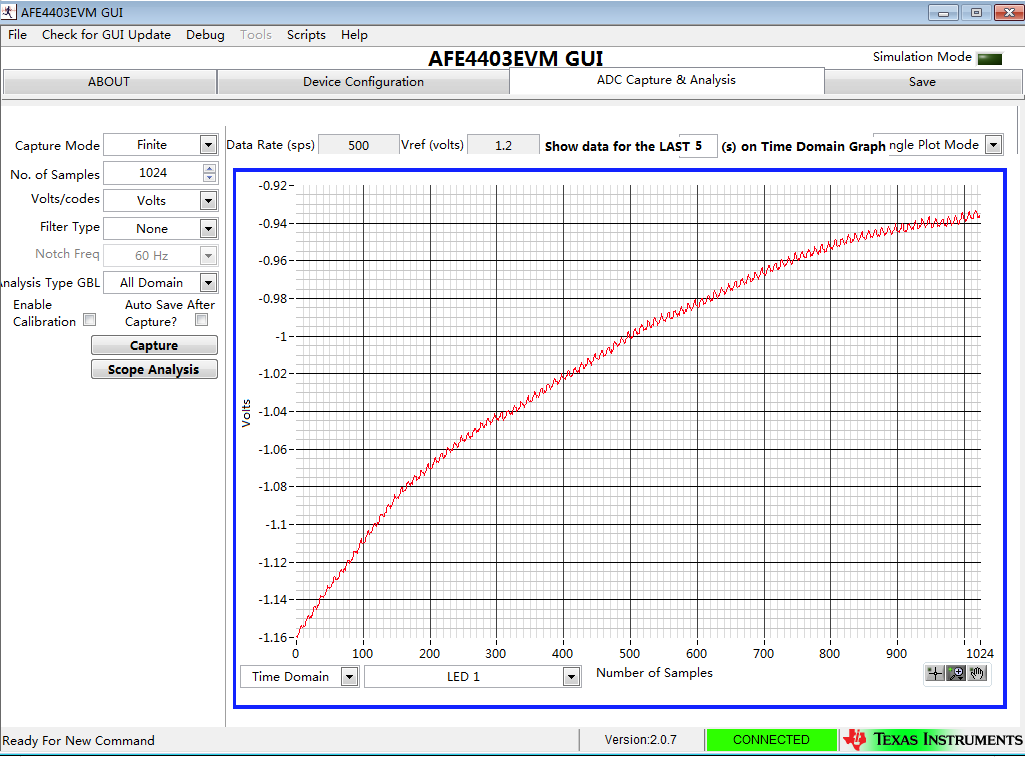The width and height of the screenshot is (1025, 757).
Task: Select the graph pan hand tool
Action: point(977,673)
